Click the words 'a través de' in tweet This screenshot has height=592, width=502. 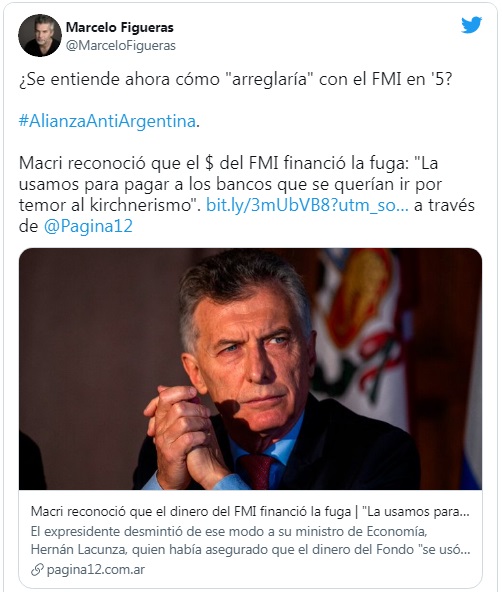[x=444, y=205]
